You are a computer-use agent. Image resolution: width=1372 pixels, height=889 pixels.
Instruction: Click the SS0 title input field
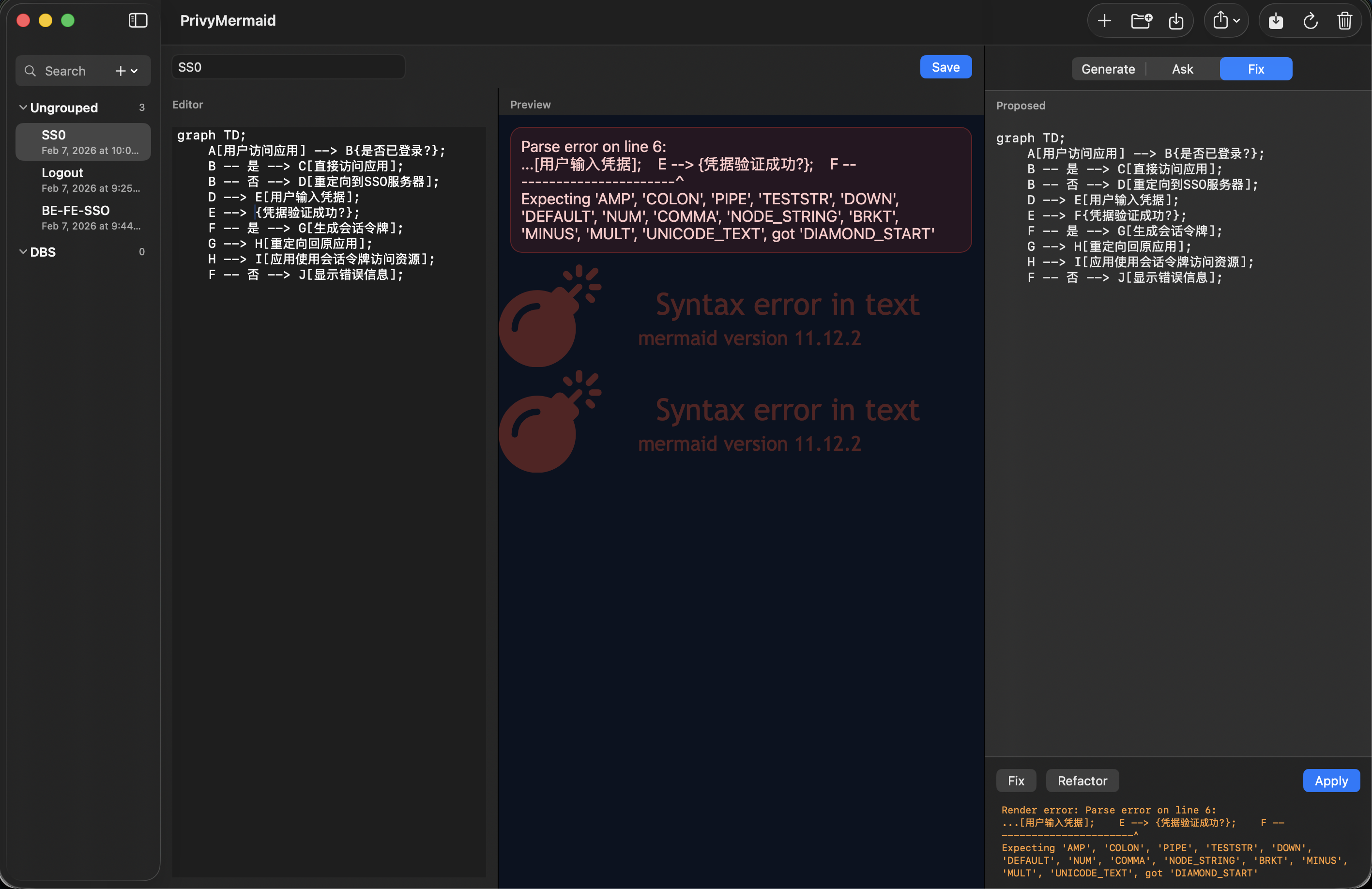point(288,67)
